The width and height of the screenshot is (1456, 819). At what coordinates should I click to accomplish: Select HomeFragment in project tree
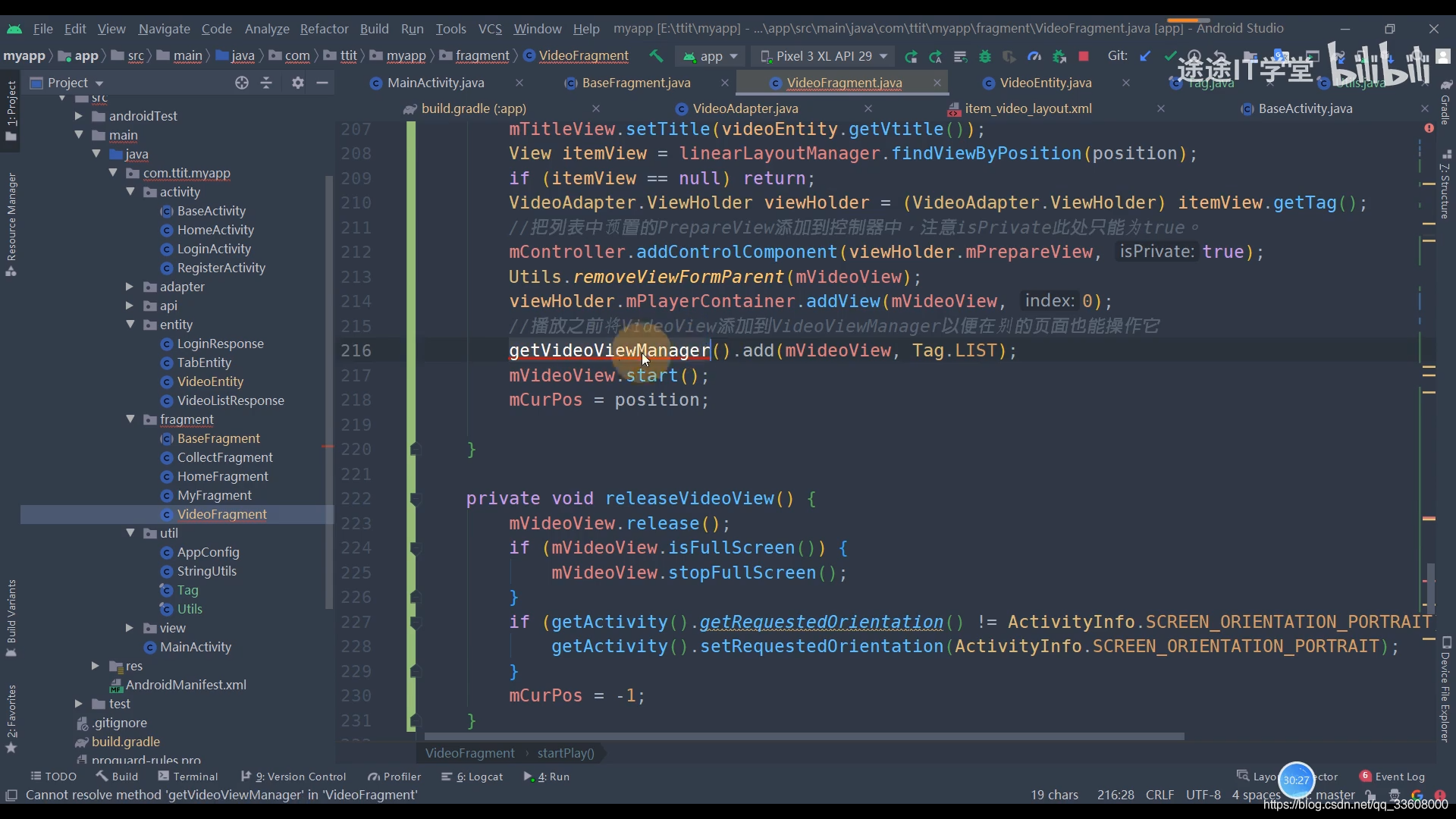[222, 476]
